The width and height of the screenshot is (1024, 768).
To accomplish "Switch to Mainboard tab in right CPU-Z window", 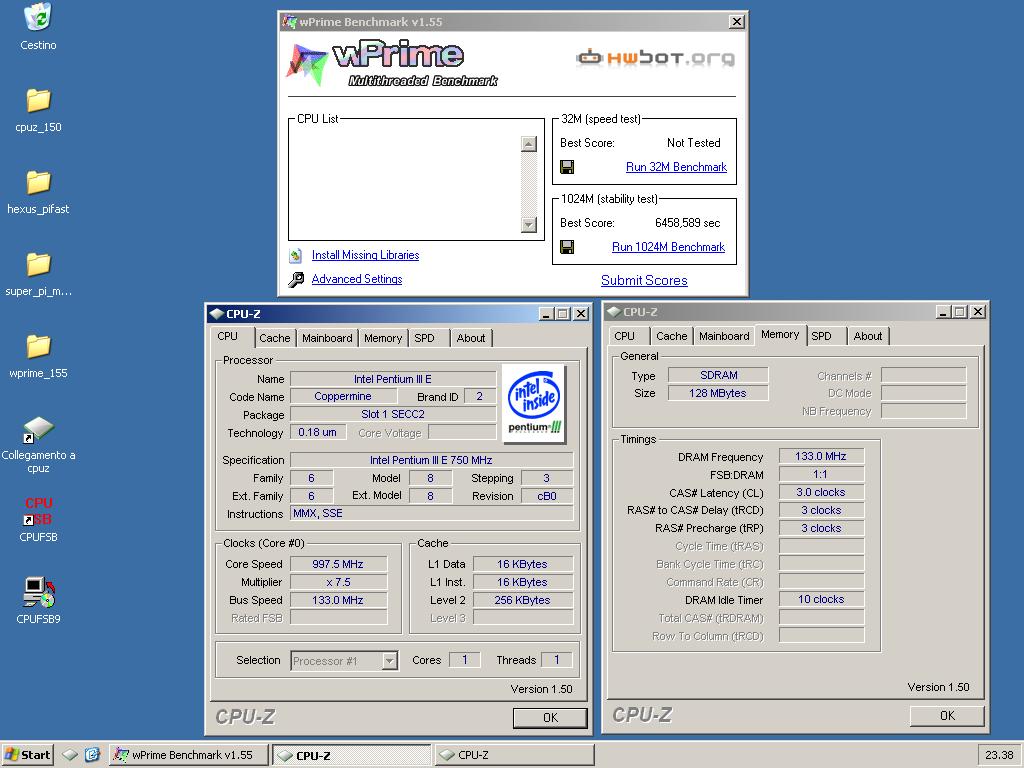I will click(x=724, y=336).
